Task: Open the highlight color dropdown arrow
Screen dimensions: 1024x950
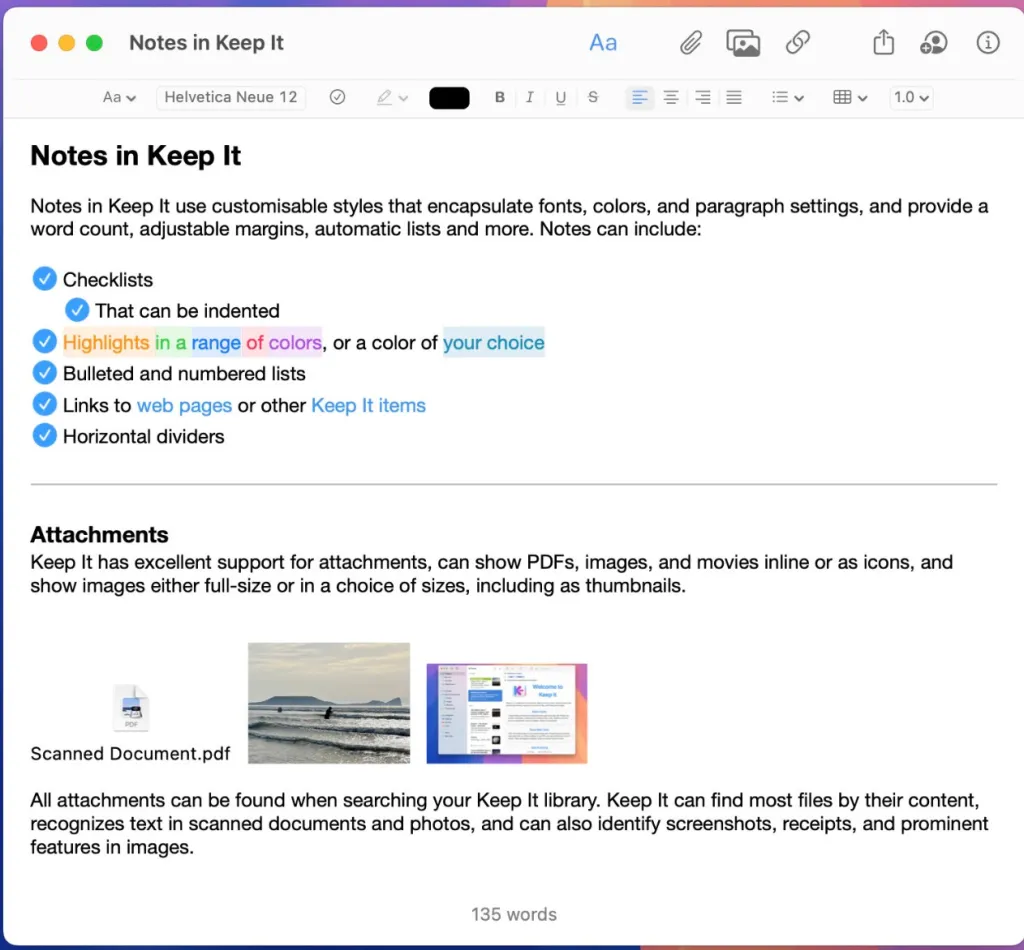Action: (x=404, y=98)
